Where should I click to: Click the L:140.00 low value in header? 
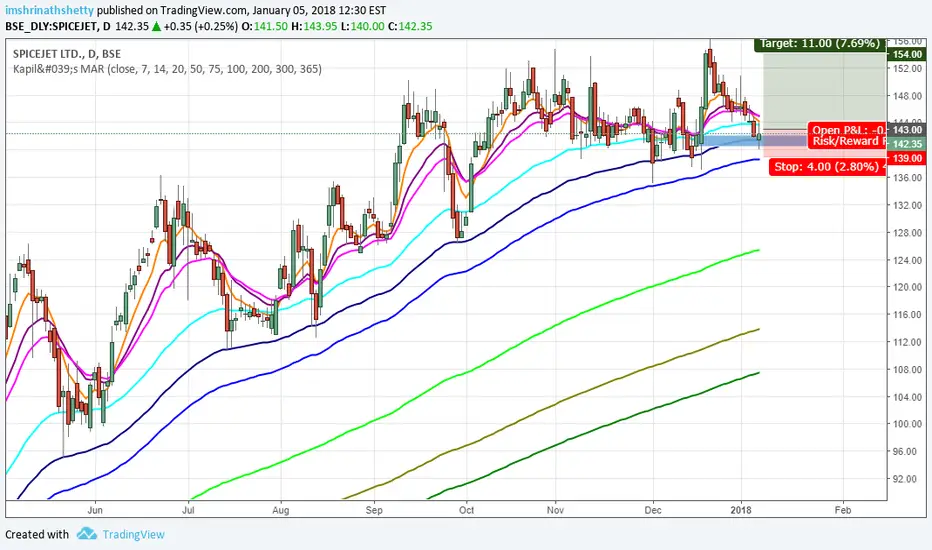(x=361, y=26)
